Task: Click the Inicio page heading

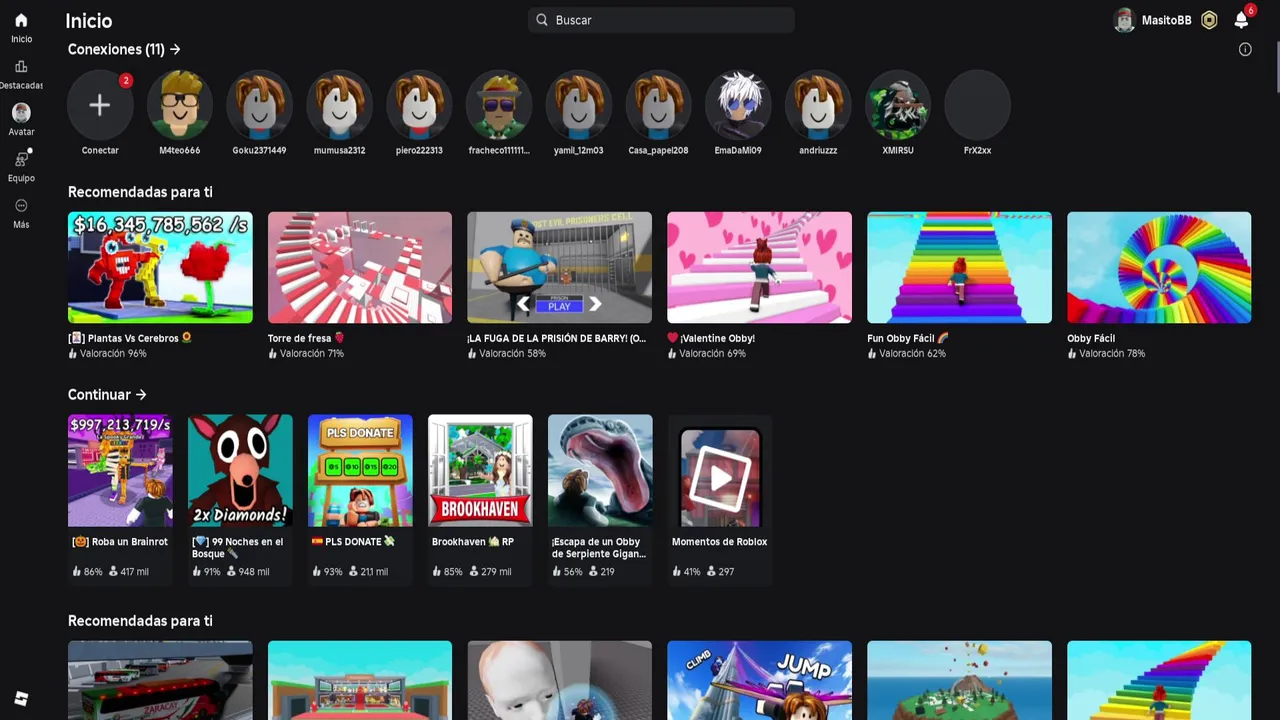Action: (89, 20)
